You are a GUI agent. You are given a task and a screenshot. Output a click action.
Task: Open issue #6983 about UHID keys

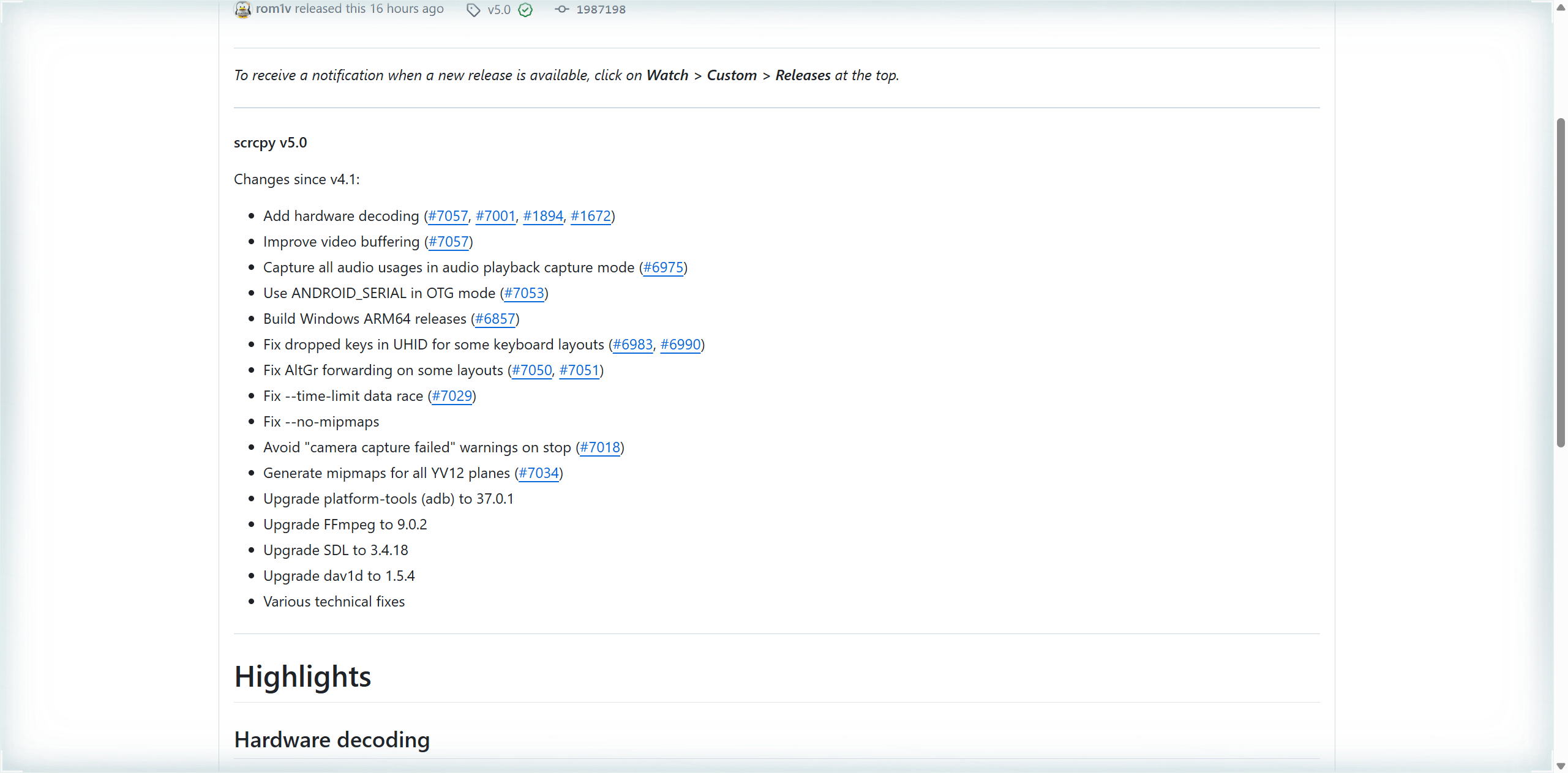[632, 345]
